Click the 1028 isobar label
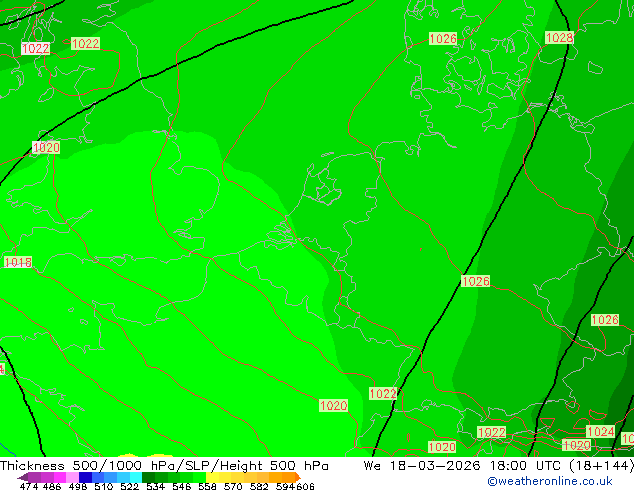 tap(559, 38)
